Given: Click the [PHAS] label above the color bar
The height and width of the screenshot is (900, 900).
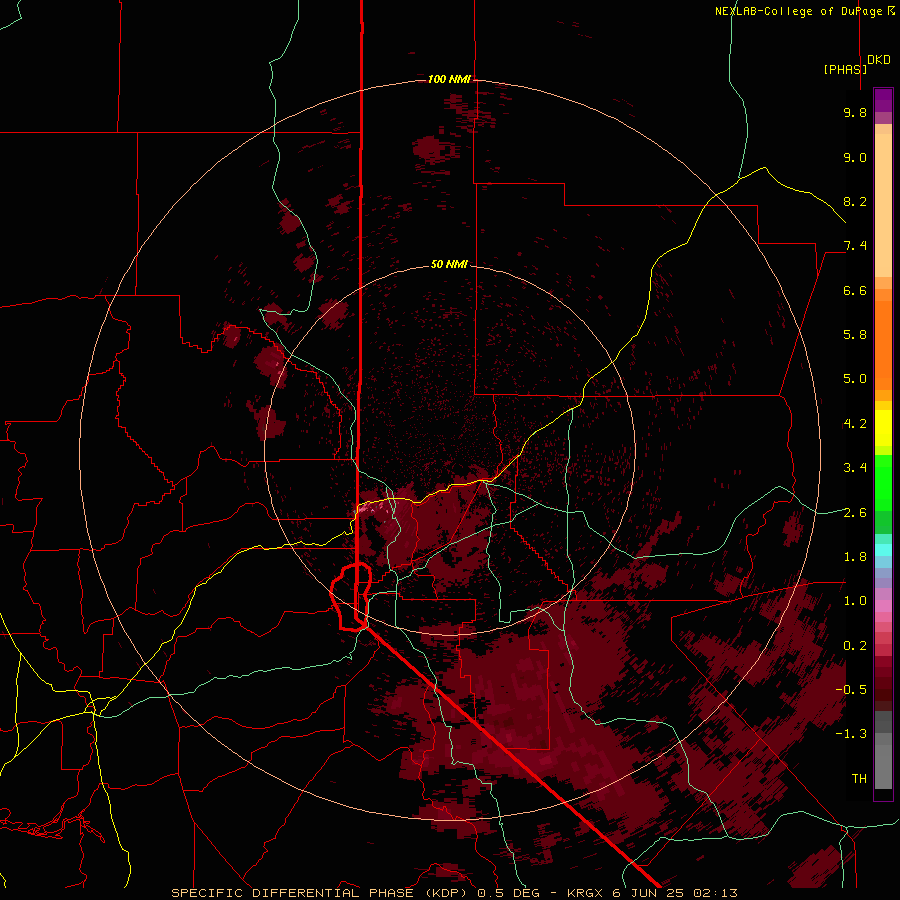Looking at the screenshot, I should [x=845, y=69].
